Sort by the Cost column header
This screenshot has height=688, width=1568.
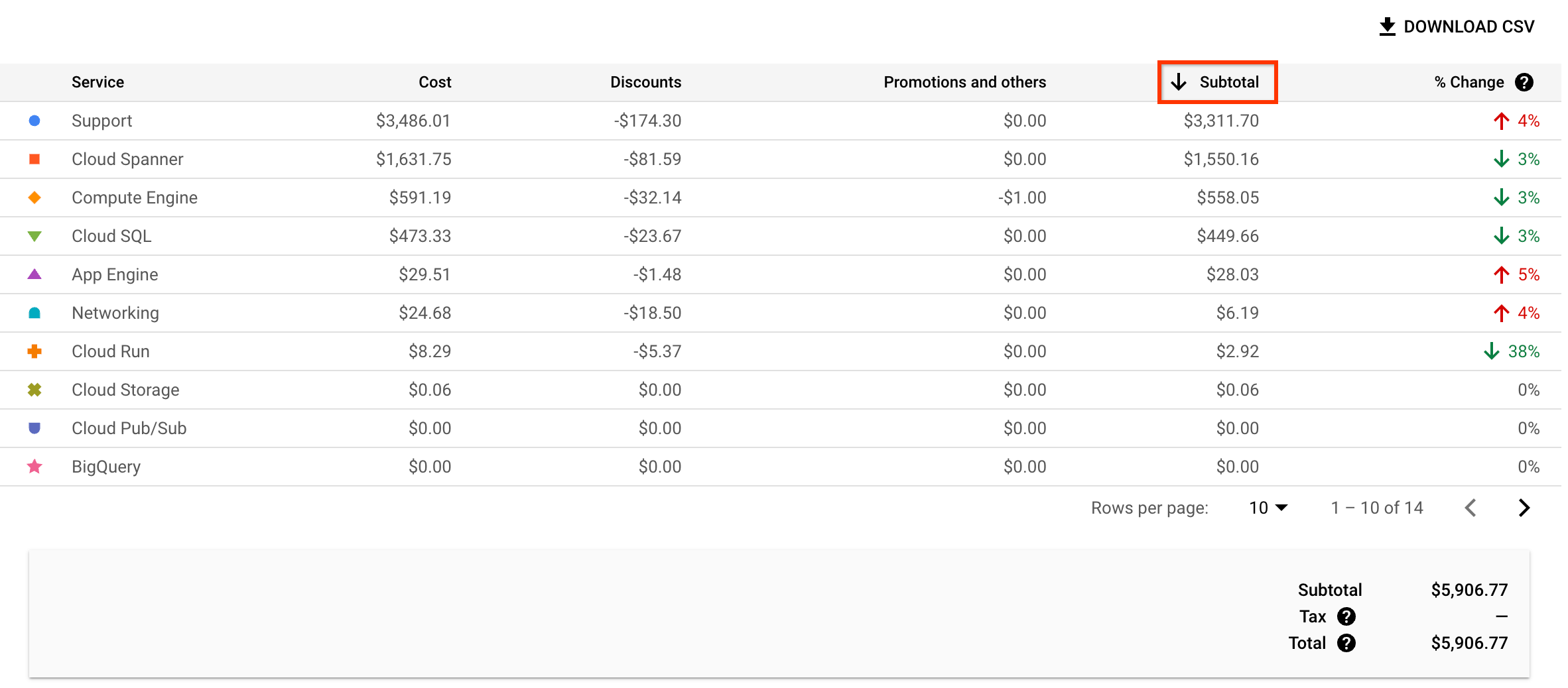[x=434, y=82]
